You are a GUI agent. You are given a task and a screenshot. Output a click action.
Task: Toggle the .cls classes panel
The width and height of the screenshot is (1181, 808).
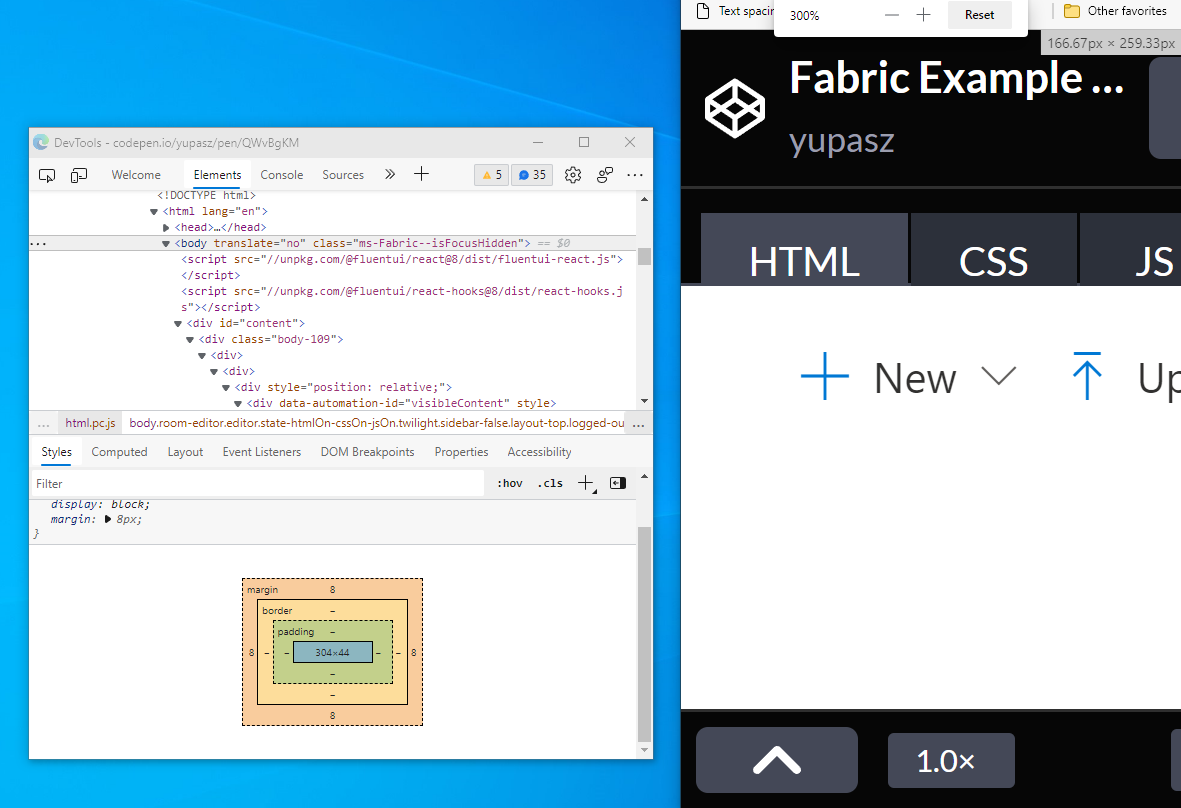pos(550,483)
